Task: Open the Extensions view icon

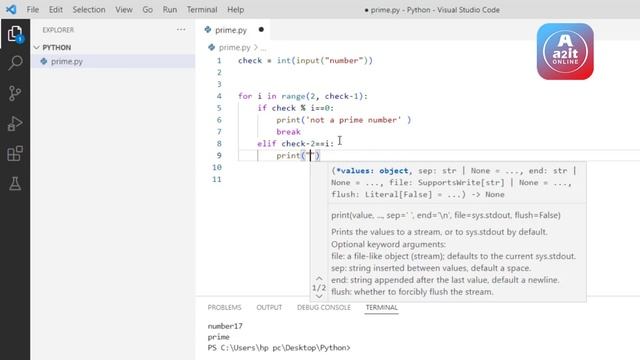Action: click(15, 153)
